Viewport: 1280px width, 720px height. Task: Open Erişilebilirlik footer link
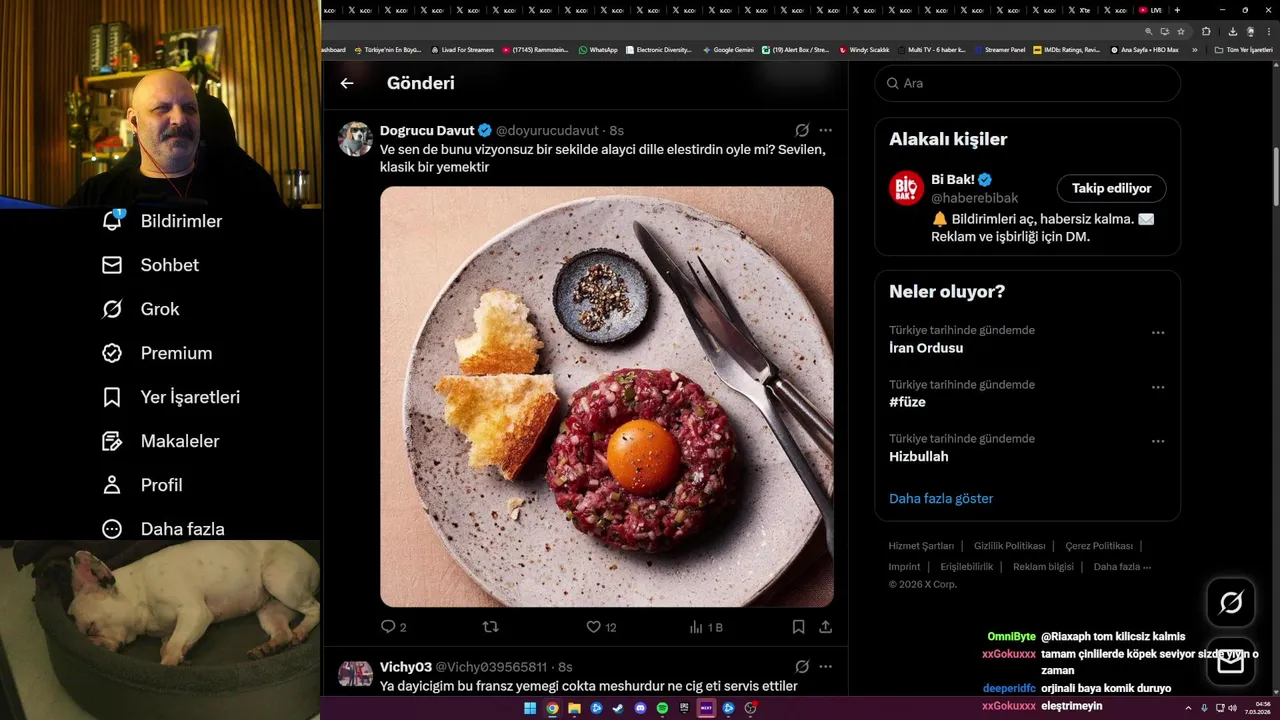(966, 566)
